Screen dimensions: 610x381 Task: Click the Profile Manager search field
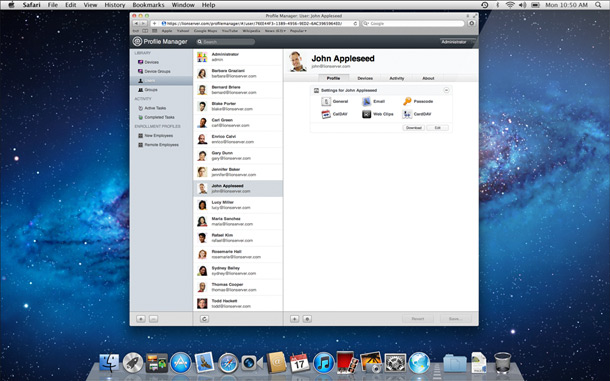click(x=226, y=42)
